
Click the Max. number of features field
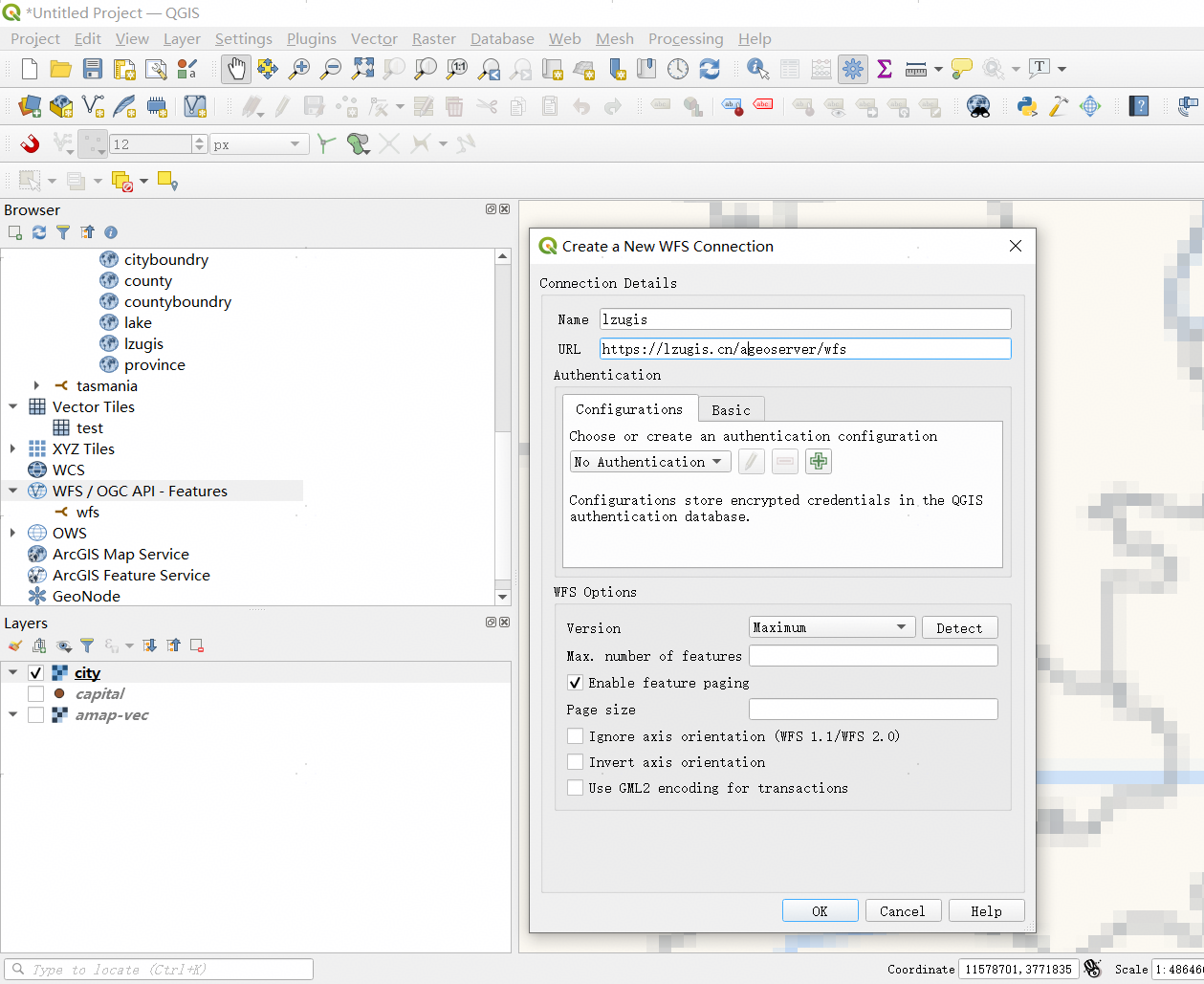[872, 656]
